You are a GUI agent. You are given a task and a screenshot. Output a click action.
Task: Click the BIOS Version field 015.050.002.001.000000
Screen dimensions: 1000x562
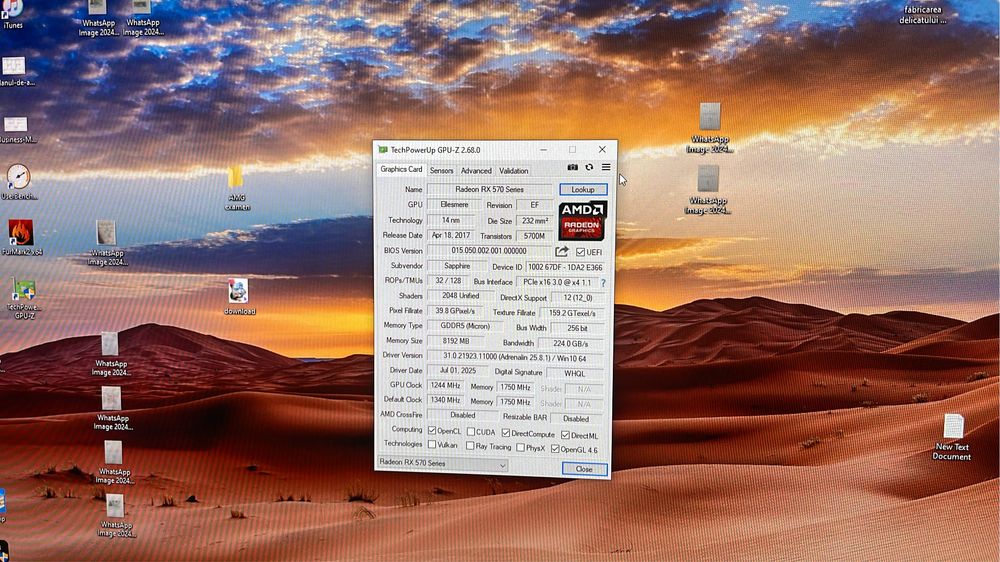pos(489,251)
